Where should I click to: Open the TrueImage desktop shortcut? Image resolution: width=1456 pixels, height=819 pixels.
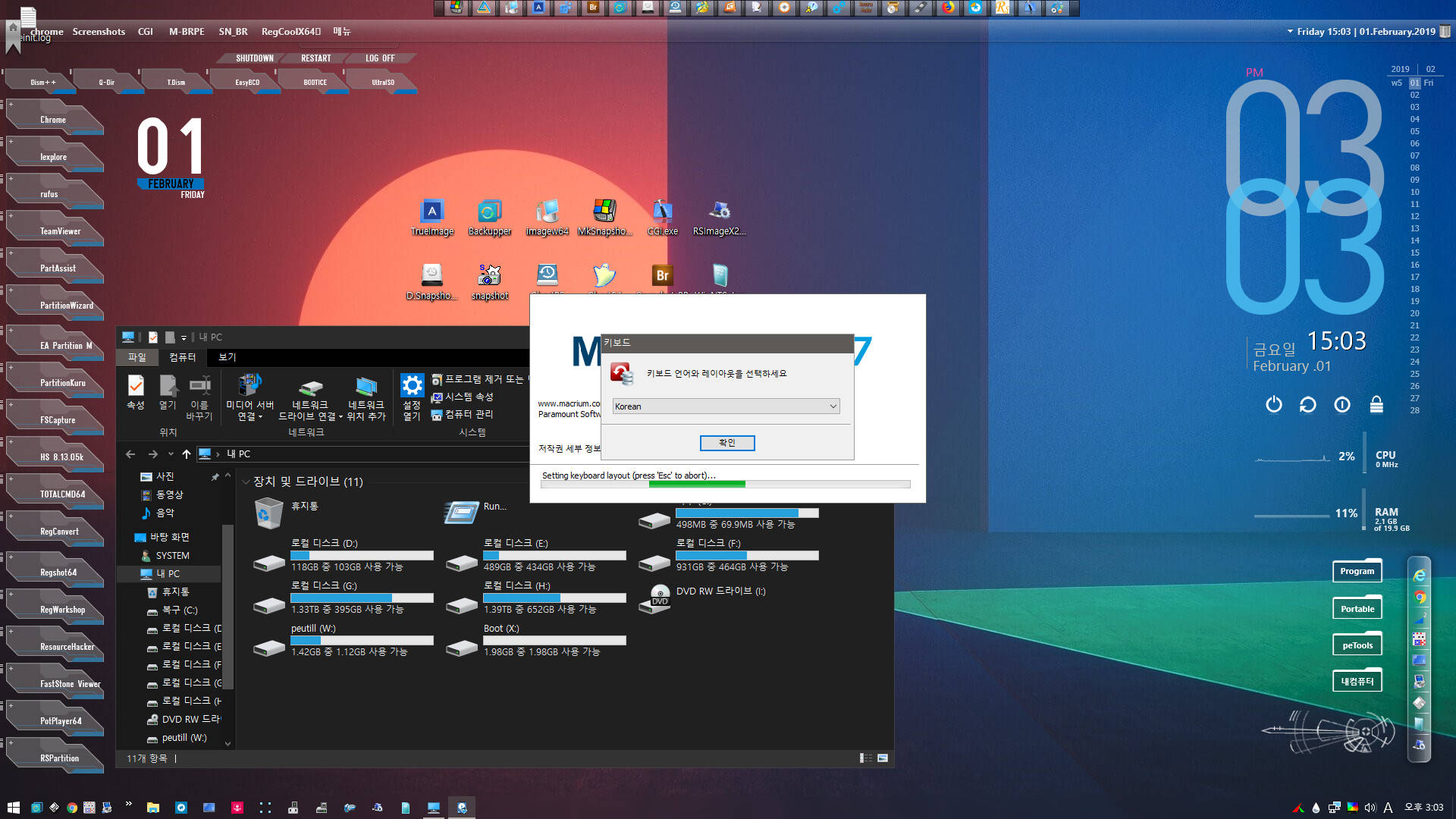pos(431,218)
